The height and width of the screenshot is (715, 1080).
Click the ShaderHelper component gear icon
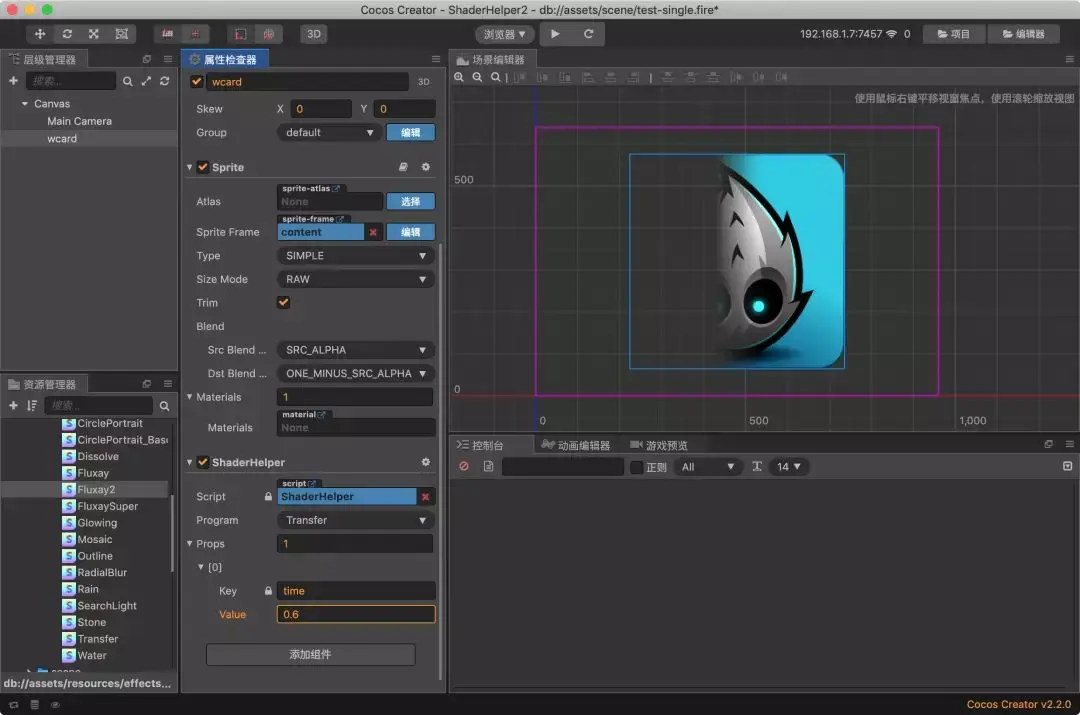coord(426,462)
